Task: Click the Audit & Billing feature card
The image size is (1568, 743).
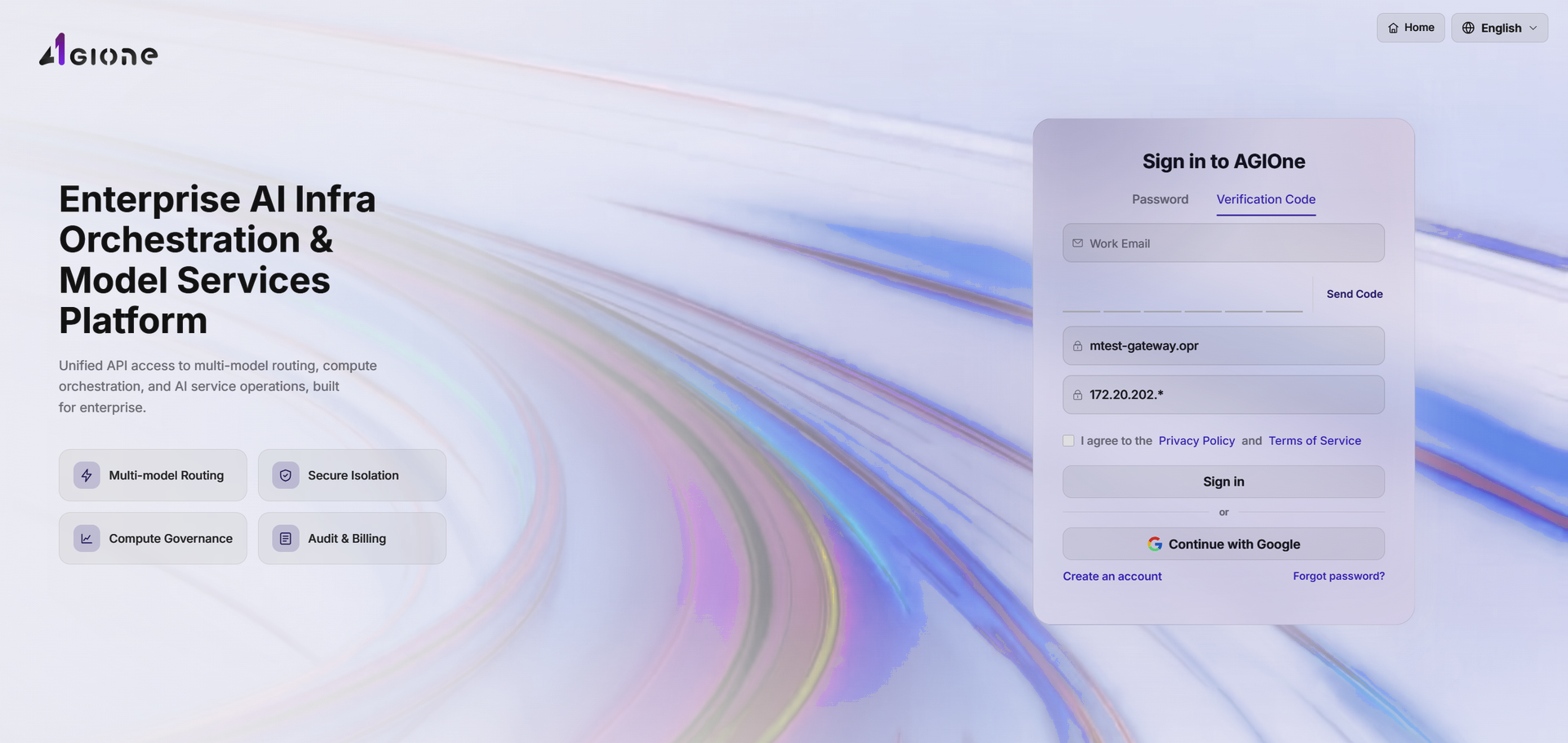Action: [352, 538]
